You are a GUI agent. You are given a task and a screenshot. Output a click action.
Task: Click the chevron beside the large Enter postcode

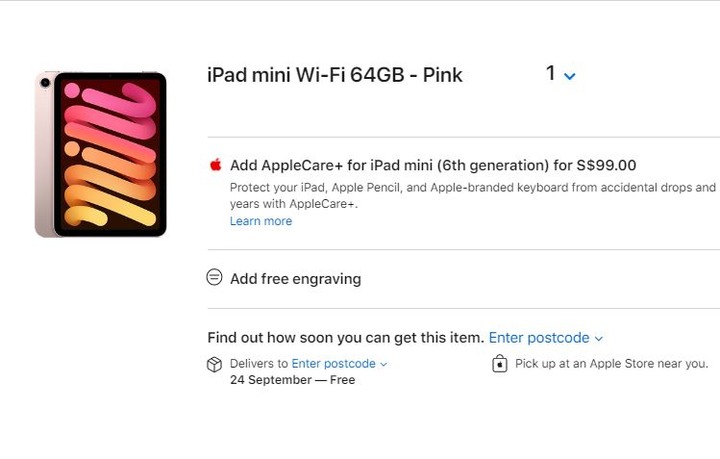pos(598,339)
